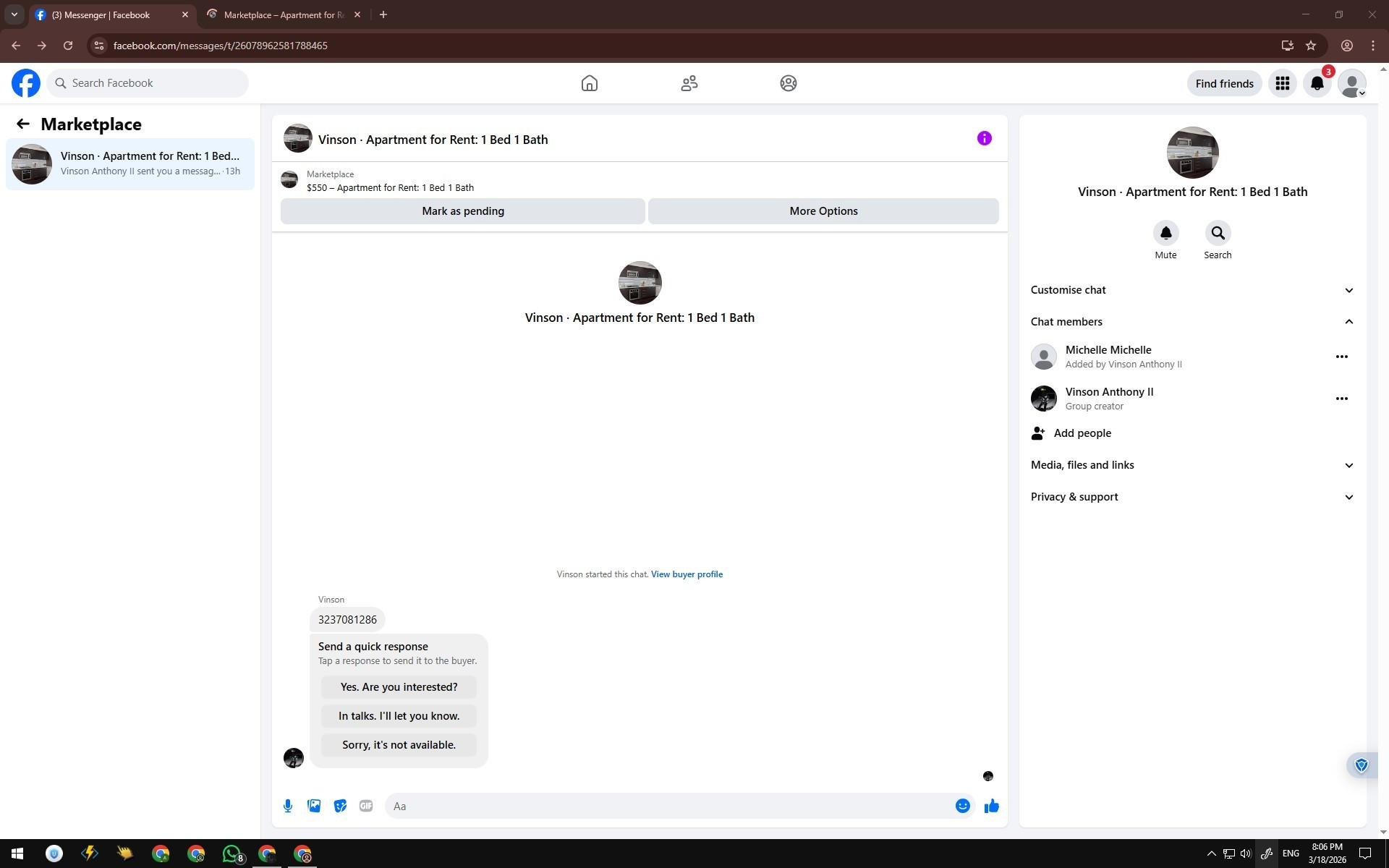Expand Media, files and links section
The width and height of the screenshot is (1389, 868).
pyautogui.click(x=1192, y=465)
